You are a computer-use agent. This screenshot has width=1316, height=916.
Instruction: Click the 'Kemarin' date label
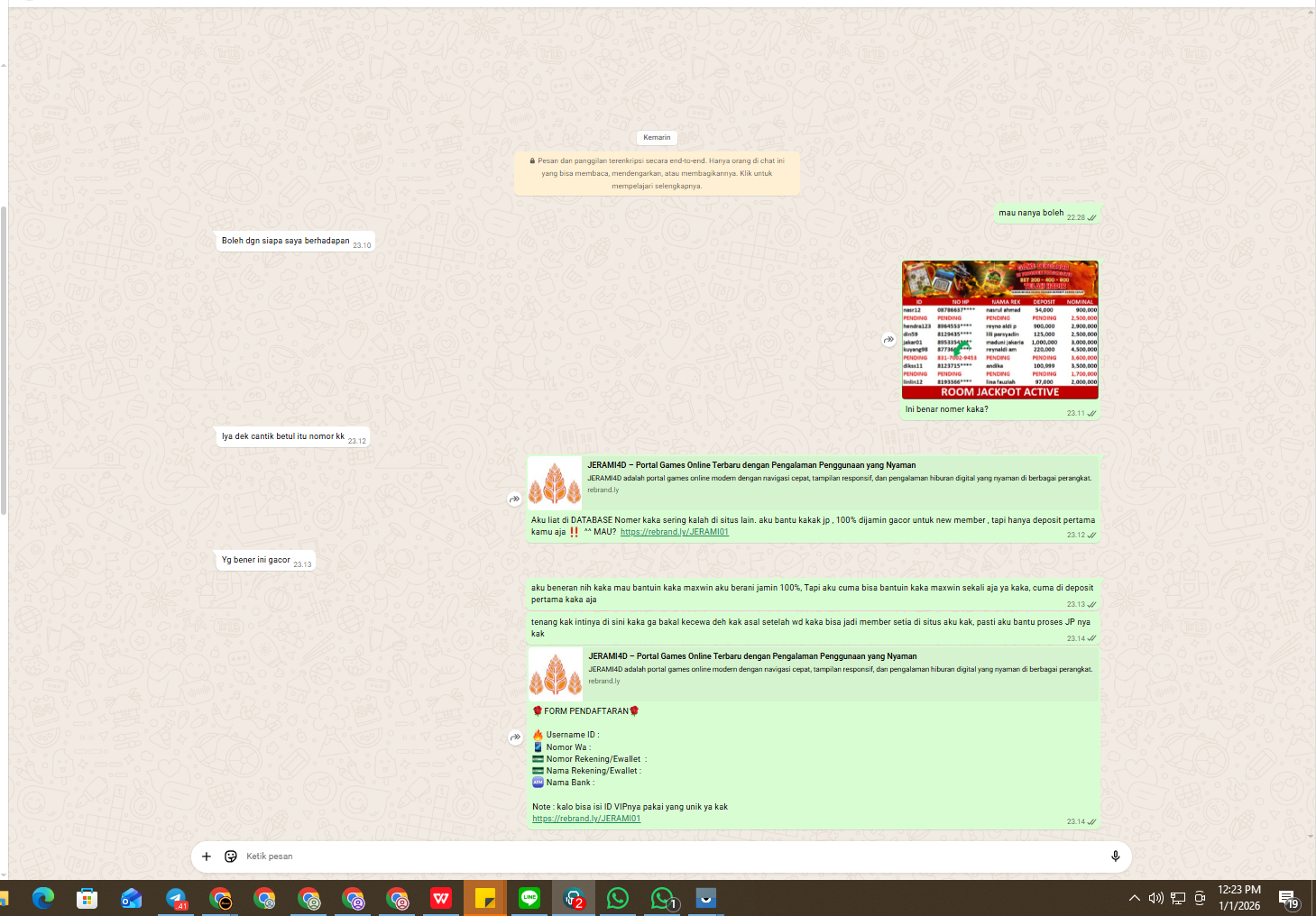pos(657,138)
